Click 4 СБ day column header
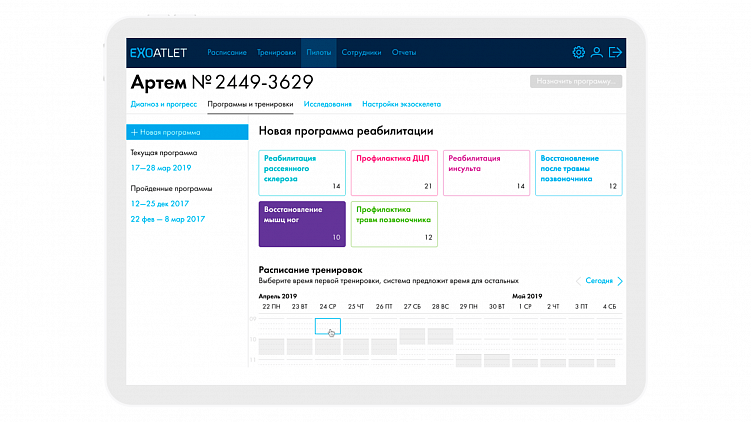Viewport: 751px width, 422px height. [x=609, y=307]
